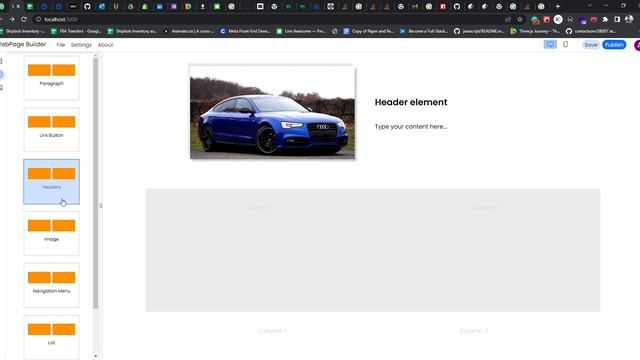The image size is (640, 360).
Task: Open the 'Meta Front-End Deve...' bookmark
Action: point(245,31)
